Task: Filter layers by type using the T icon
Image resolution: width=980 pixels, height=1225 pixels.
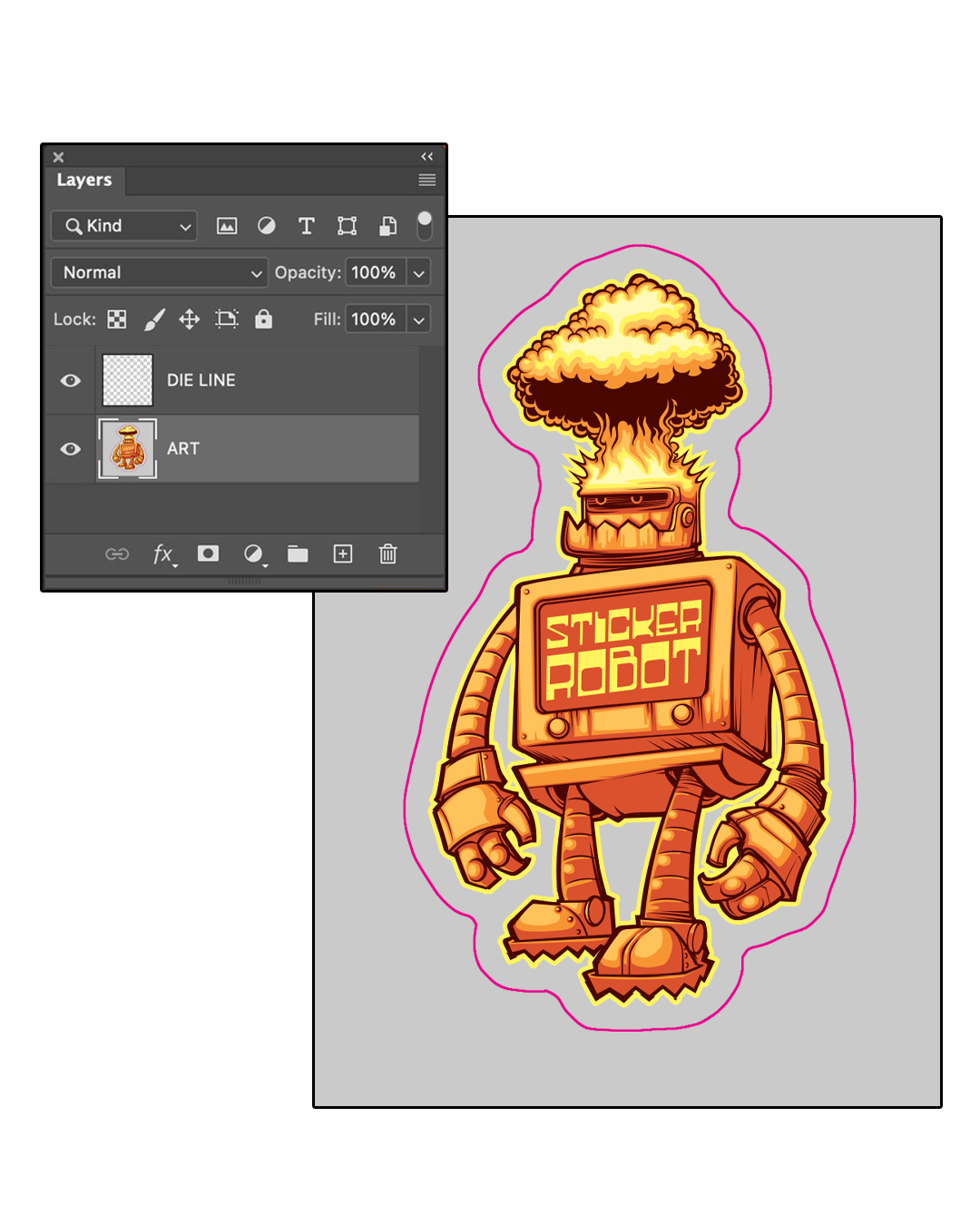Action: (307, 226)
